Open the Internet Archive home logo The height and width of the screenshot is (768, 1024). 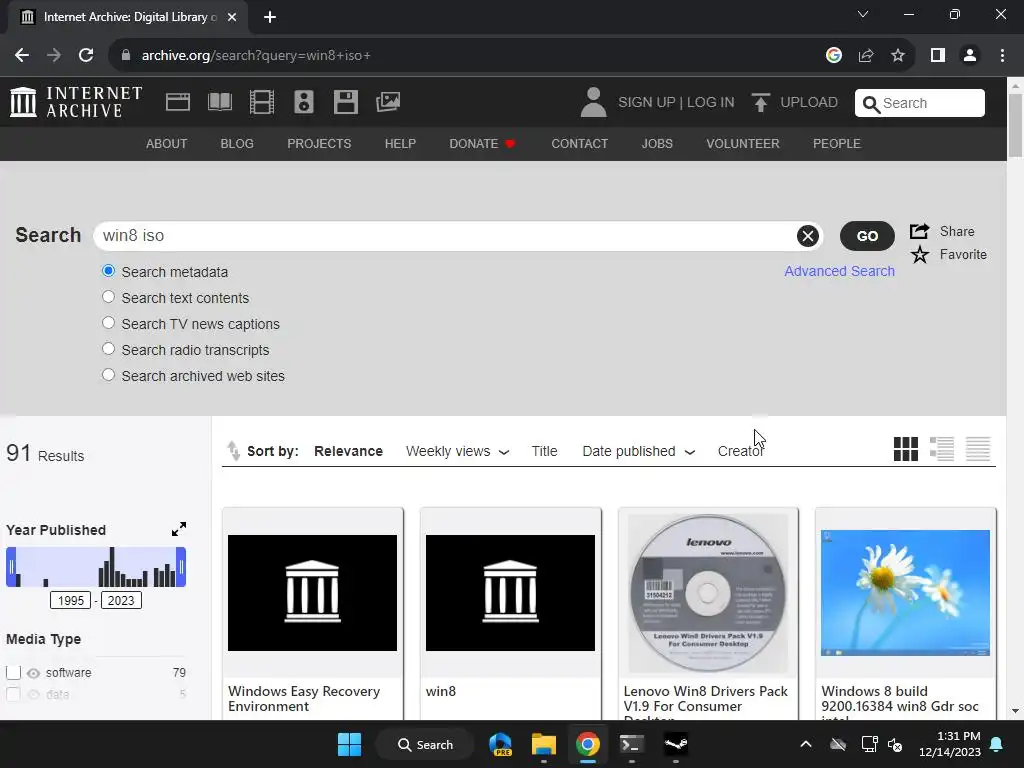tap(76, 102)
